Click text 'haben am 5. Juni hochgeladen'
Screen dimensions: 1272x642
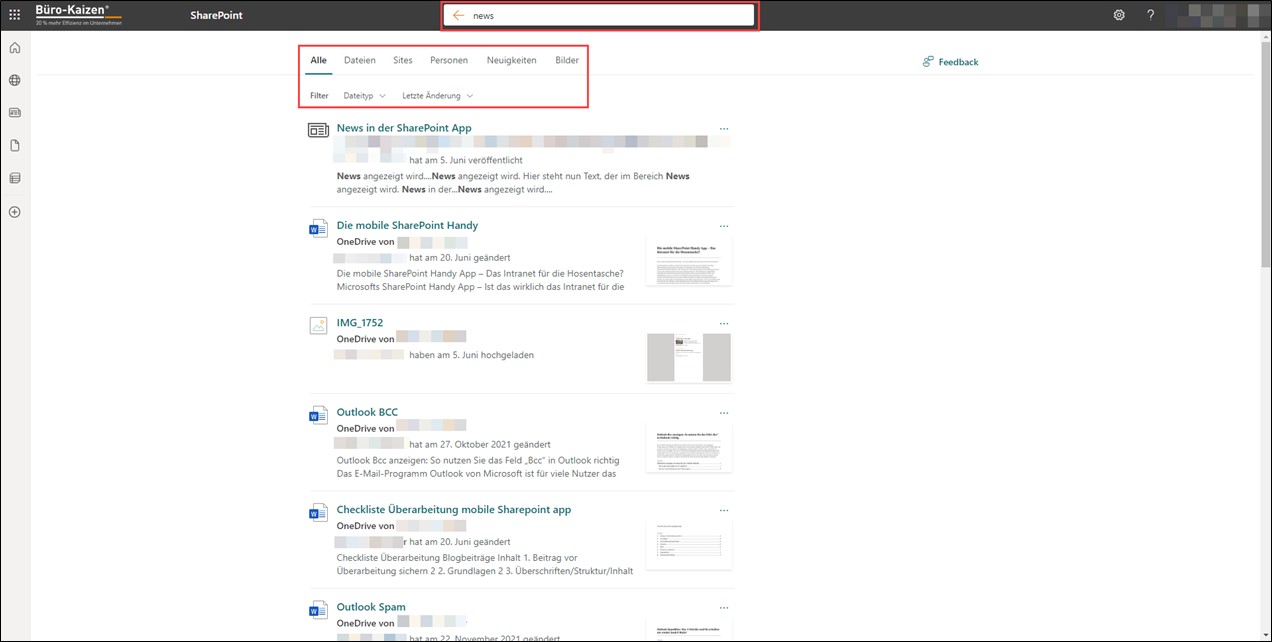pos(471,355)
